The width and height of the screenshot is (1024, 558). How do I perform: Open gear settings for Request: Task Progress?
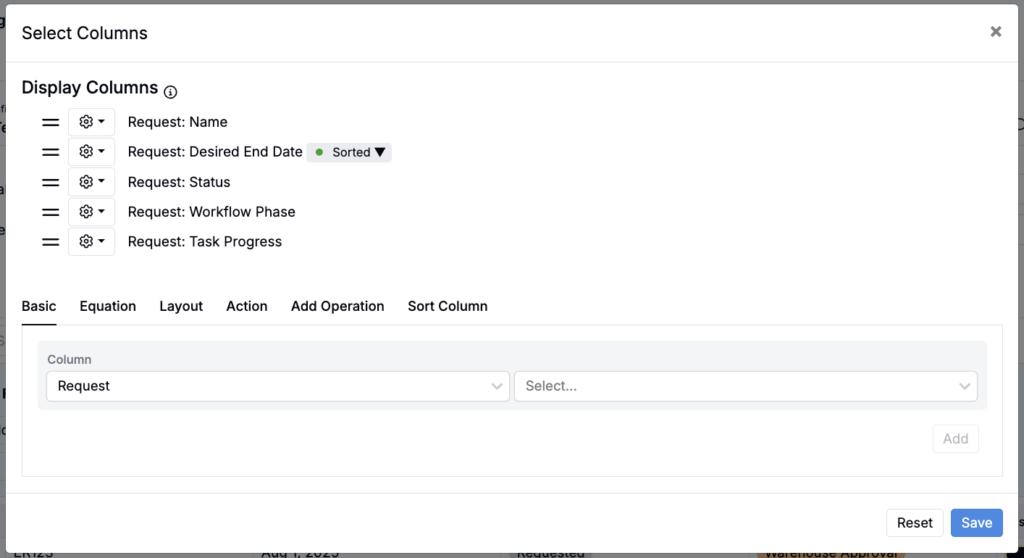[x=91, y=242]
